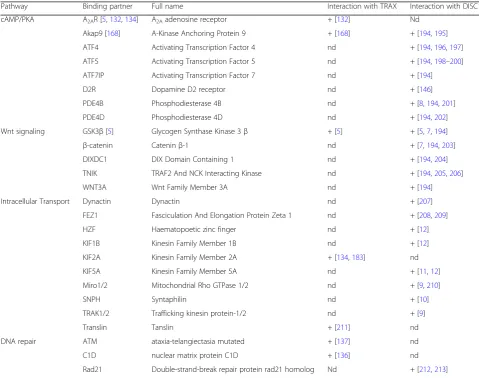The height and width of the screenshot is (378, 479).
Task: Click "Wnt Family Member 3A" full name
Action: 189,187
